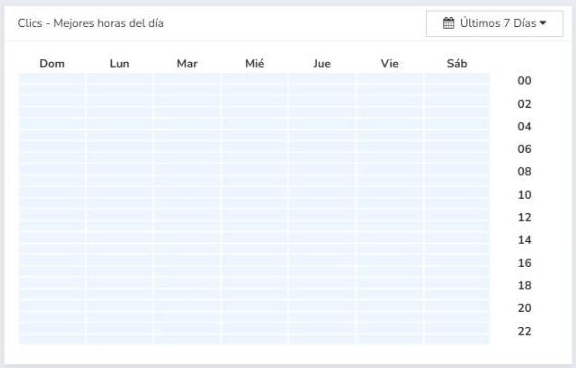The width and height of the screenshot is (576, 368).
Task: Select the Jue column header
Action: pyautogui.click(x=322, y=64)
